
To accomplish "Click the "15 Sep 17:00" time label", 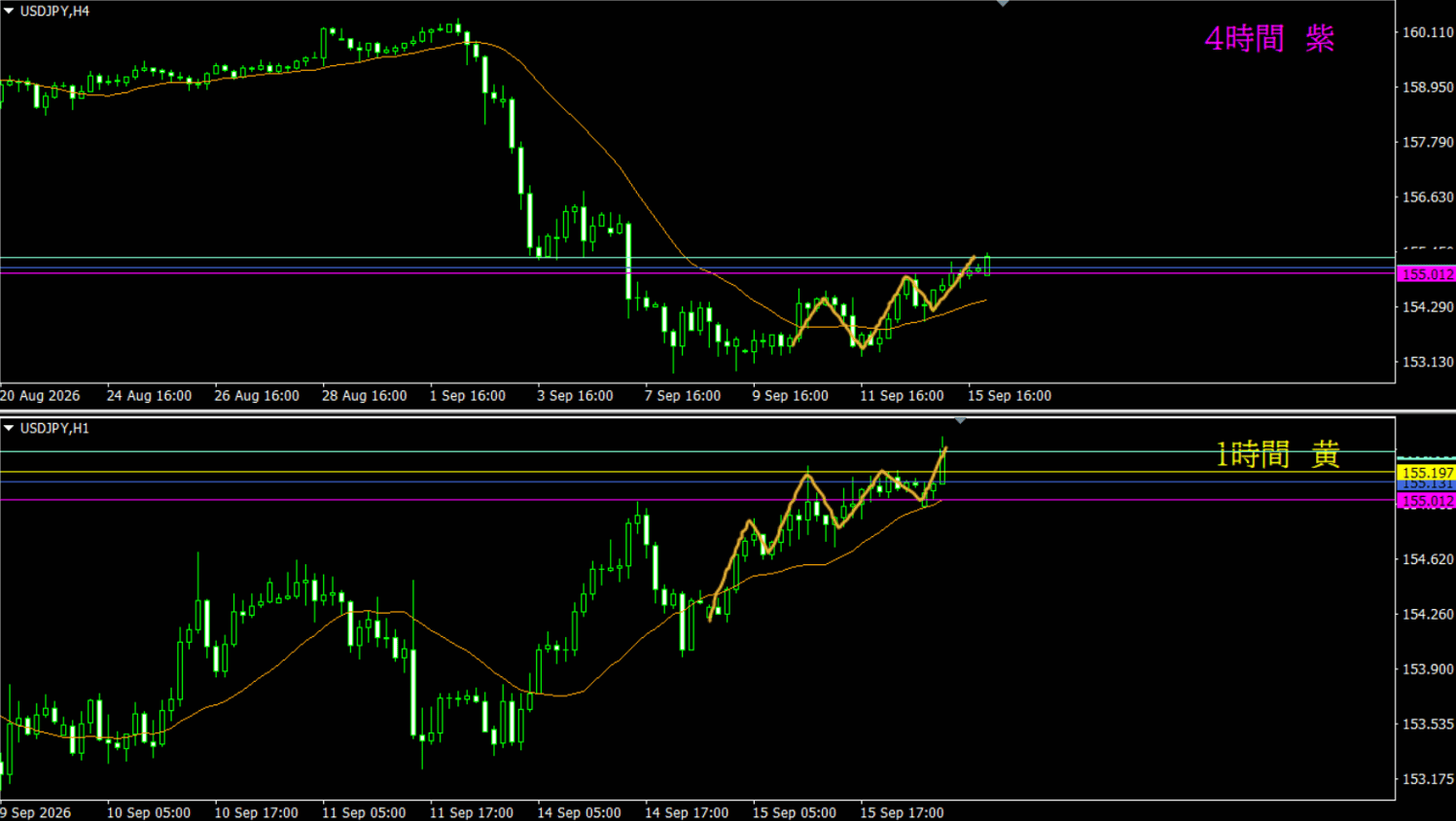I will point(902,812).
